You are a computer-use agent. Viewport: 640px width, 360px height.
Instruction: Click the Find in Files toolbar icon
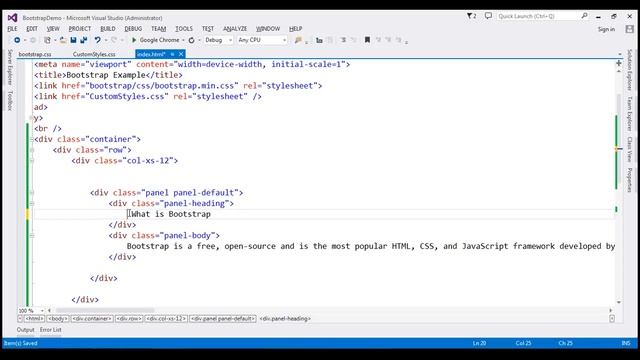[298, 40]
